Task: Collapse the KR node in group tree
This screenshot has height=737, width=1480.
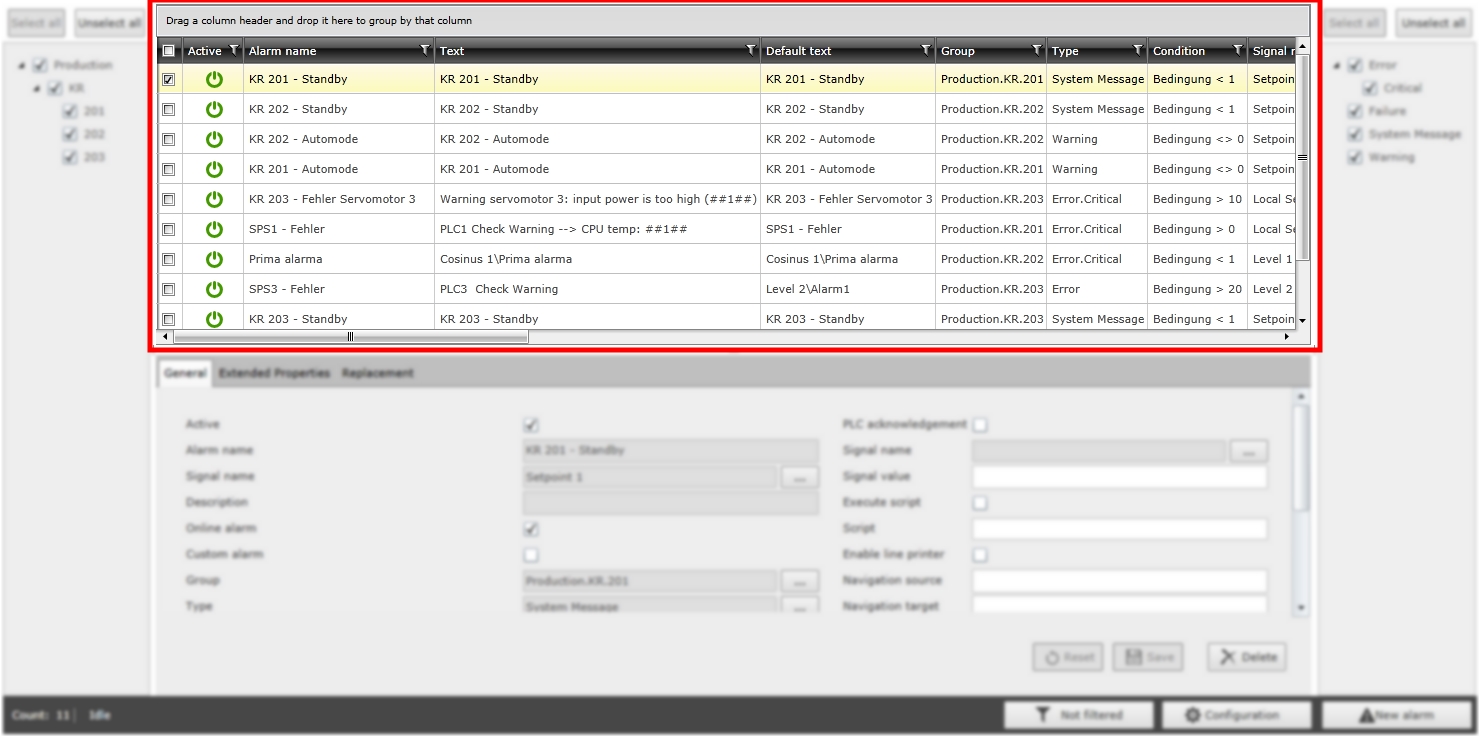Action: click(x=38, y=89)
